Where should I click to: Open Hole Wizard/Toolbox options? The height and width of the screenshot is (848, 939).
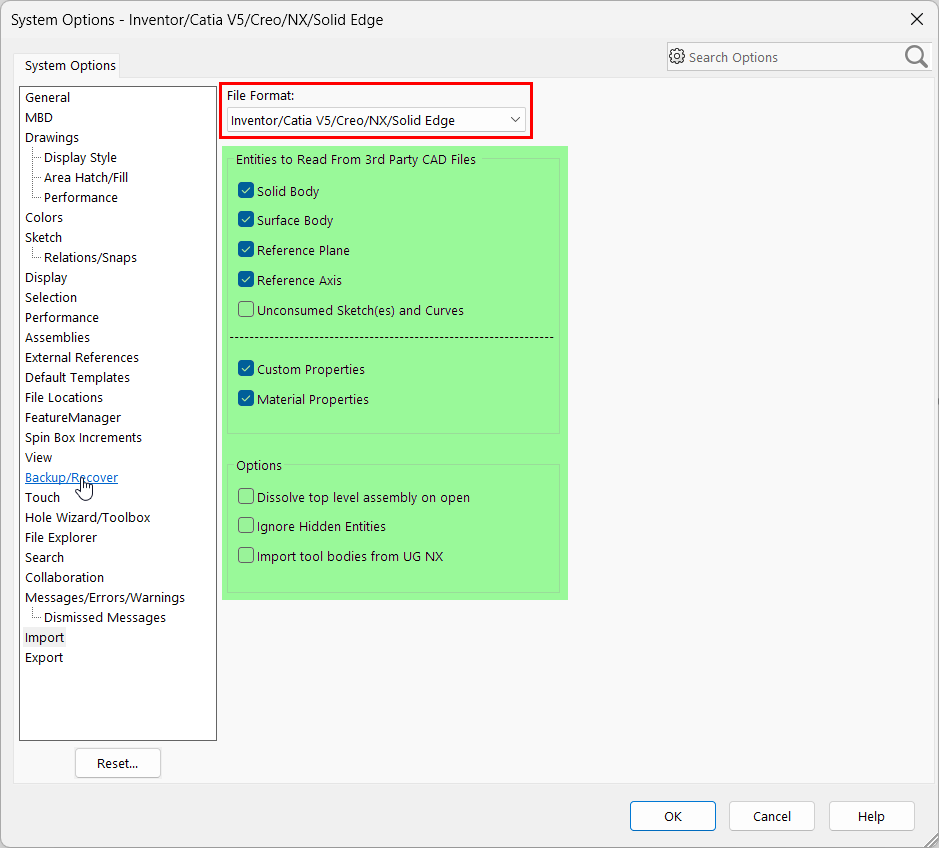point(87,517)
